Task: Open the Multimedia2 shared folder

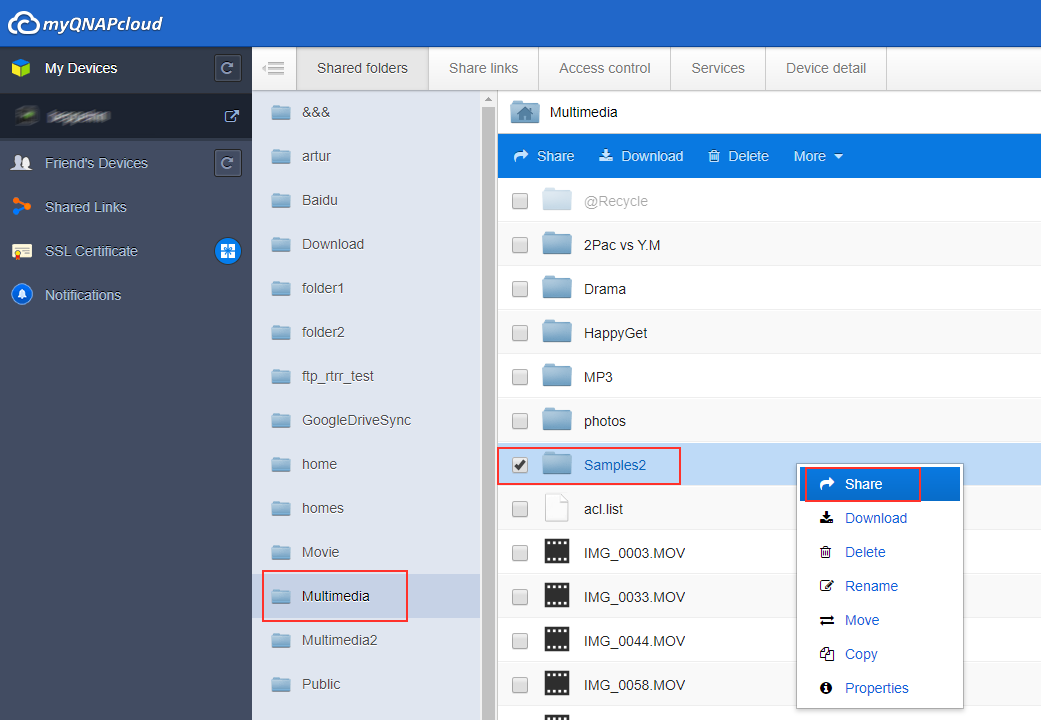Action: [x=339, y=640]
